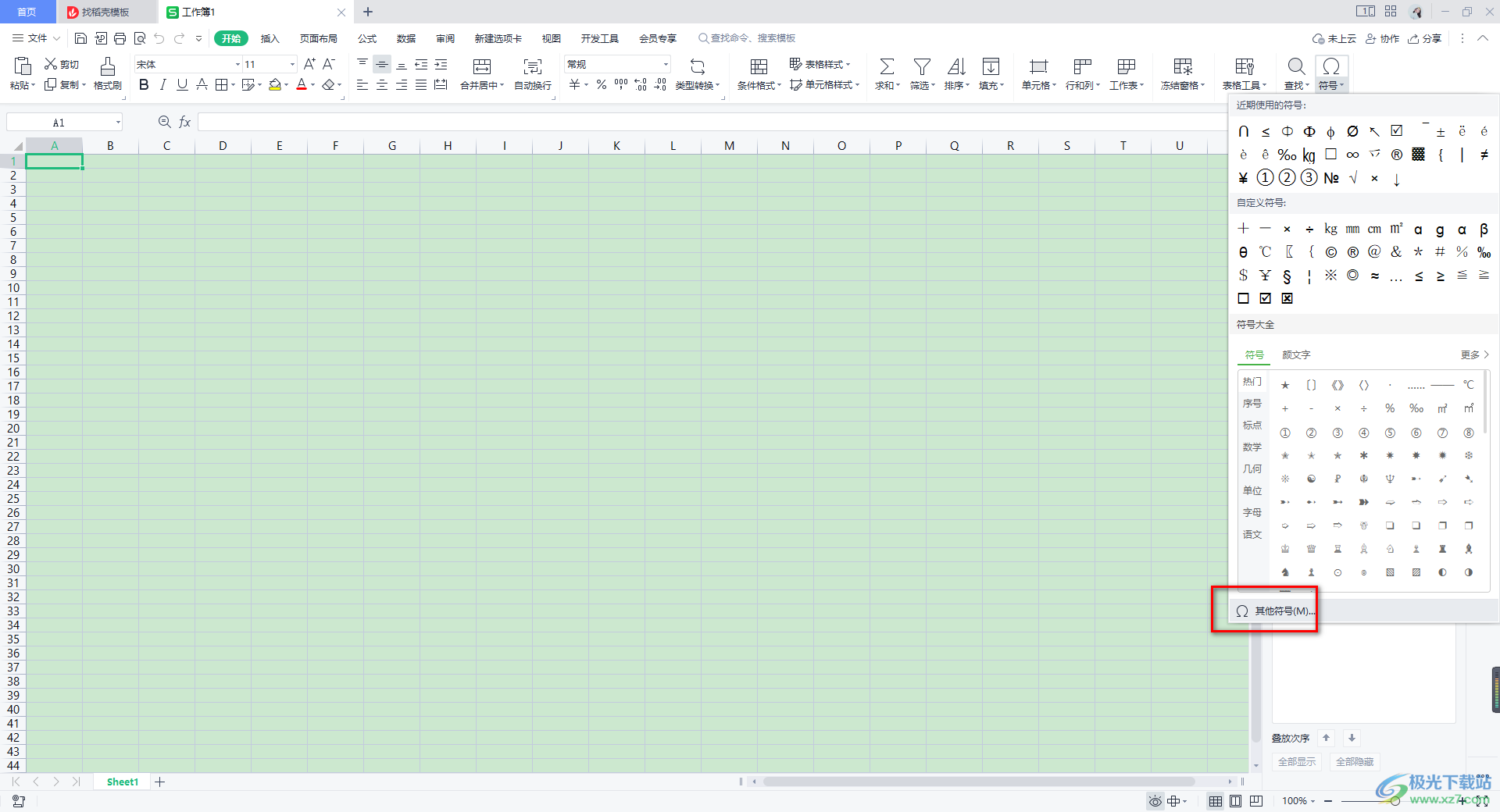This screenshot has width=1500, height=812.
Task: Click the Find (查找) magnifier icon
Action: [1296, 66]
